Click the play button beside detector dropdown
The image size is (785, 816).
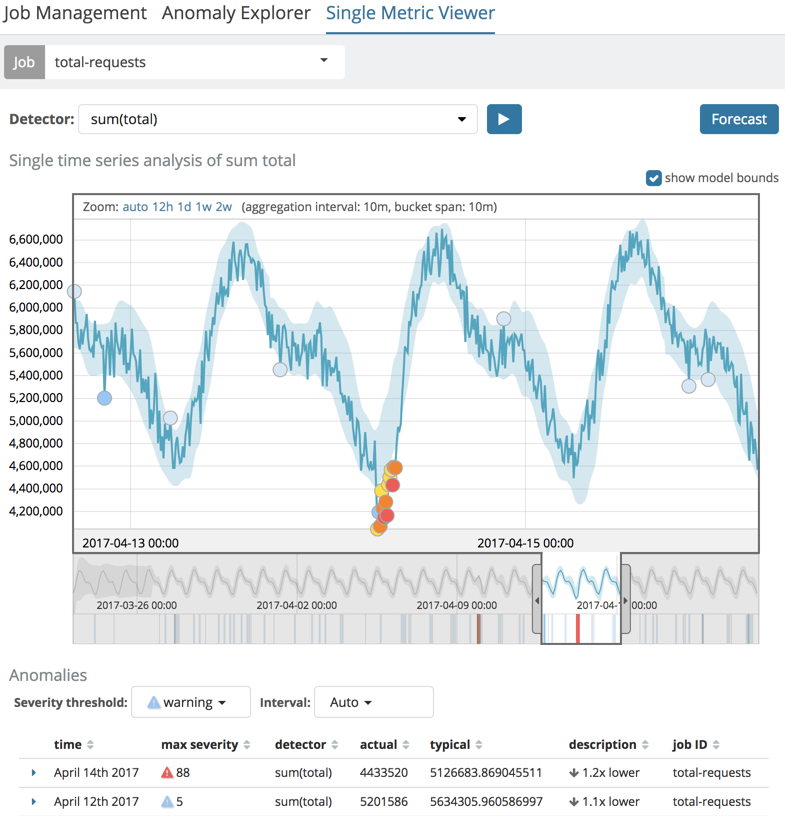[504, 119]
